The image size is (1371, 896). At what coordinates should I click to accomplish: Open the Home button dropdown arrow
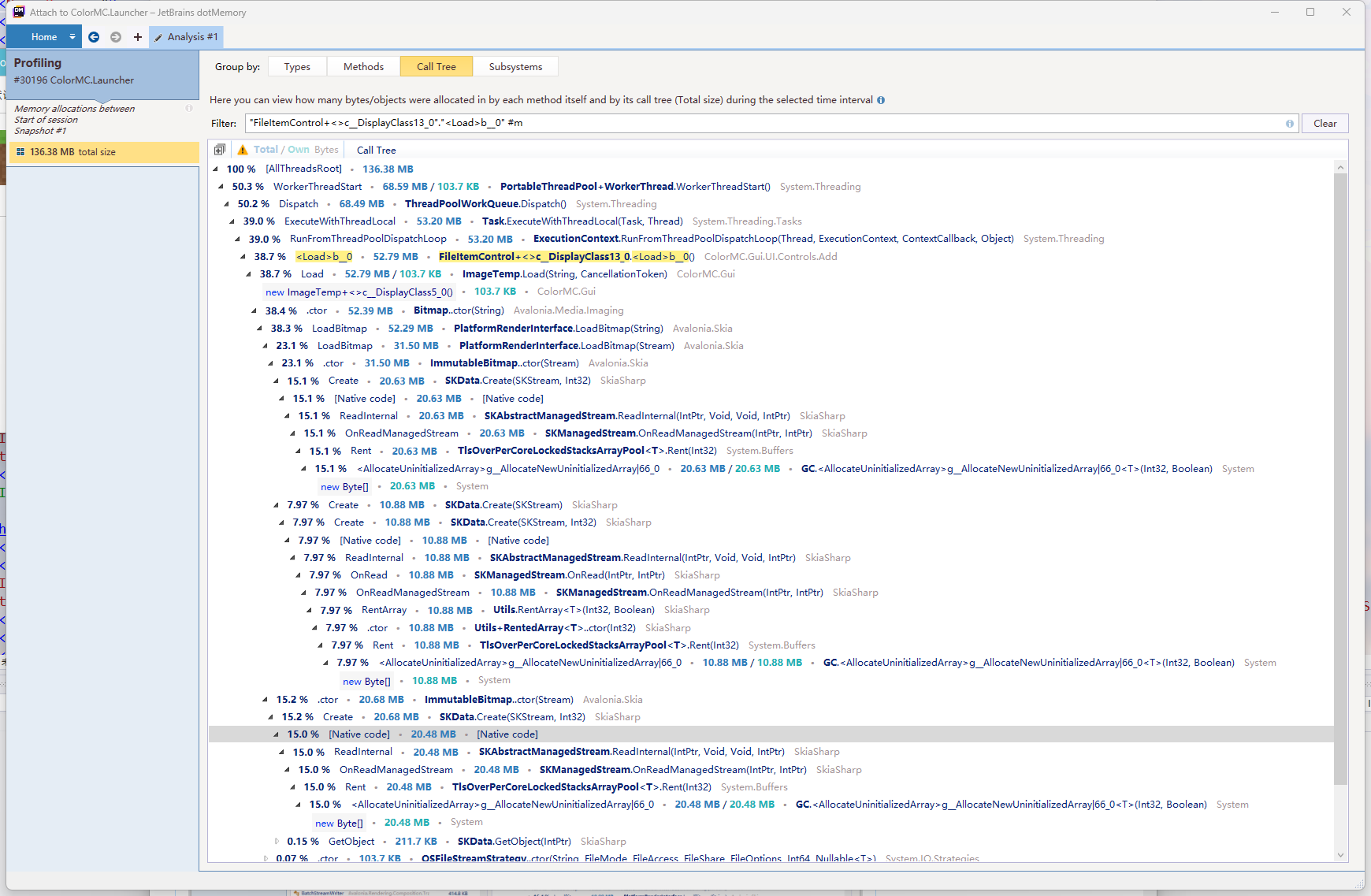coord(72,36)
